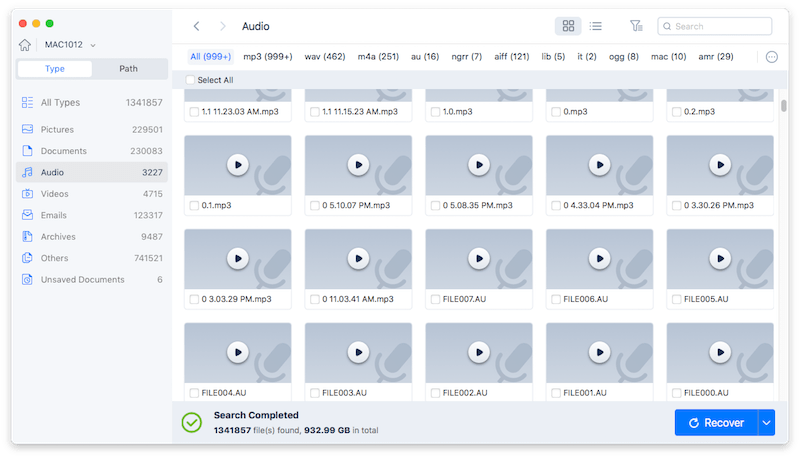Filter by amr (29) files
The image size is (800, 458).
(716, 57)
